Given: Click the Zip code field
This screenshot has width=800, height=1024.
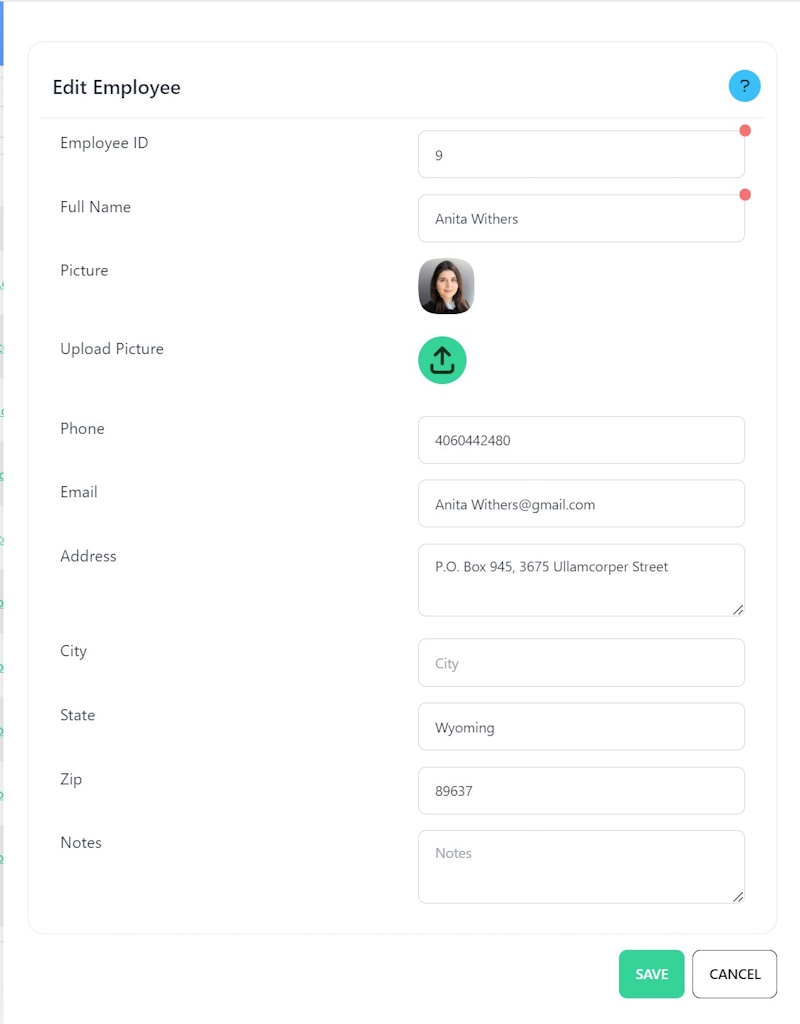Looking at the screenshot, I should click(581, 791).
